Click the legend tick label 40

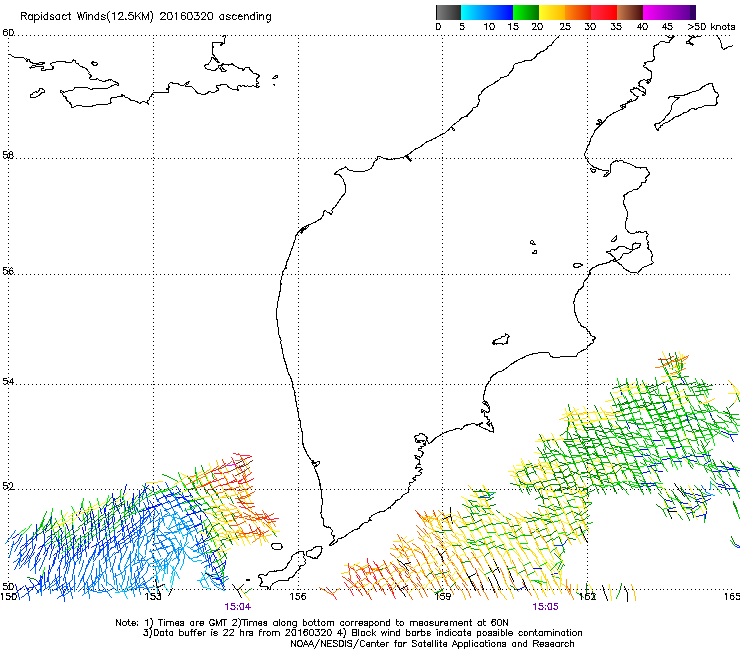(642, 27)
